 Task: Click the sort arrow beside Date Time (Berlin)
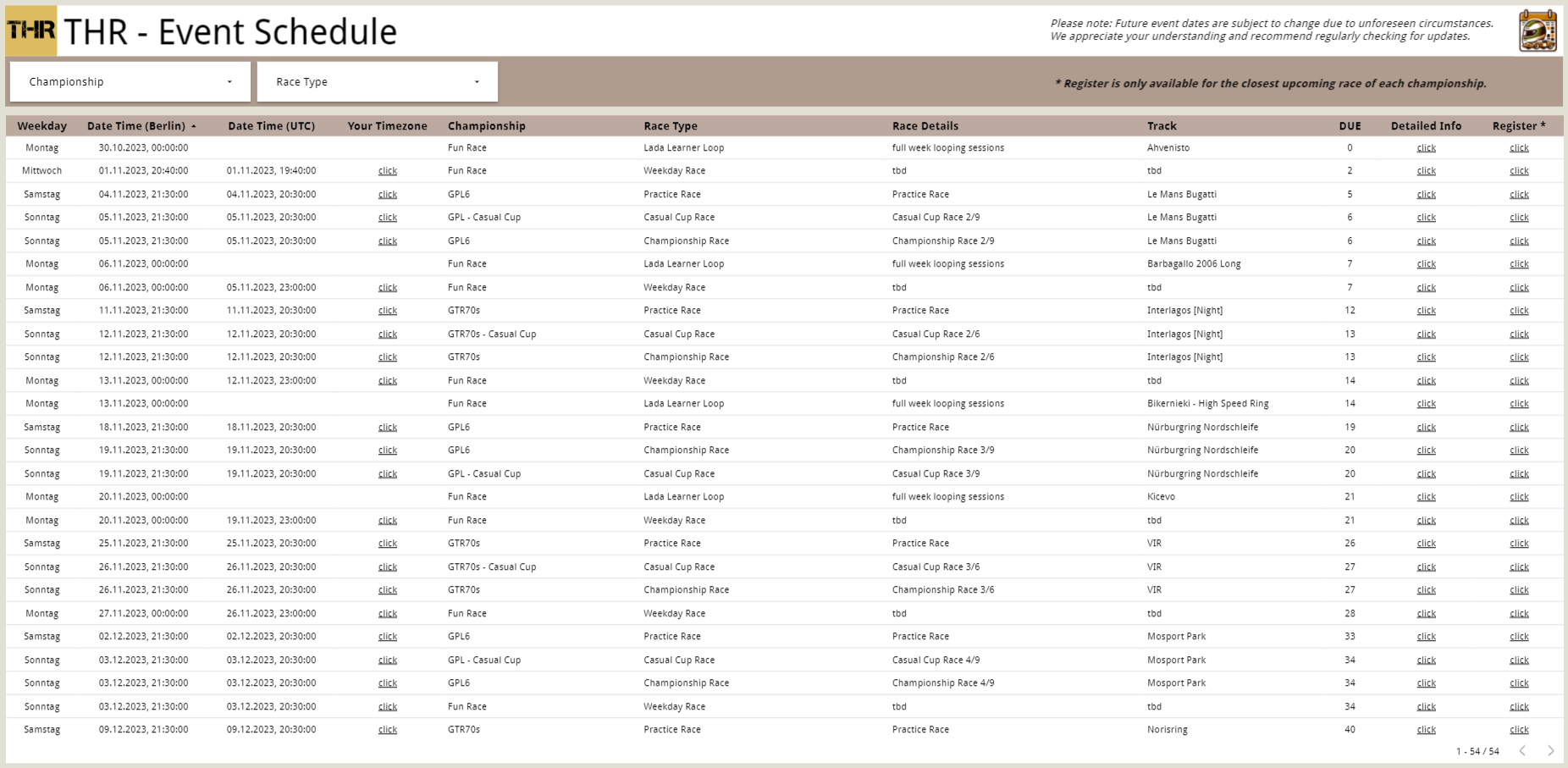194,126
